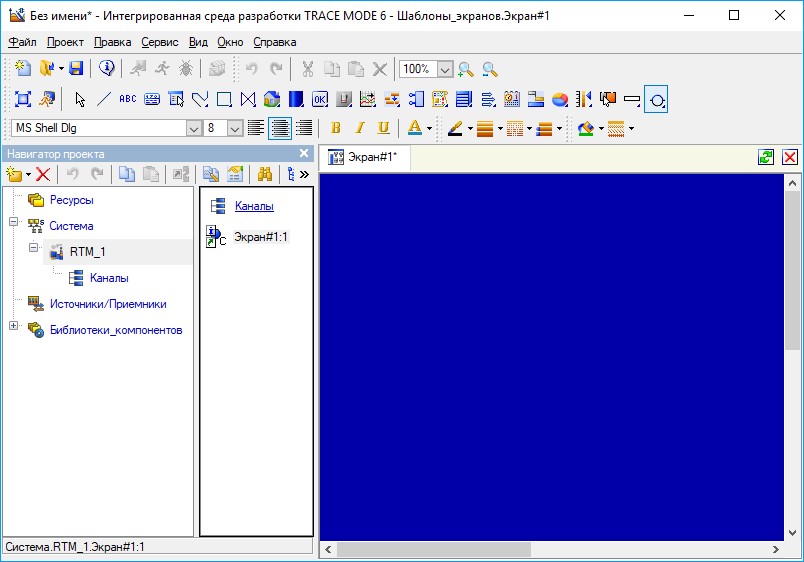Click the Каналы link in right pane

pos(254,206)
